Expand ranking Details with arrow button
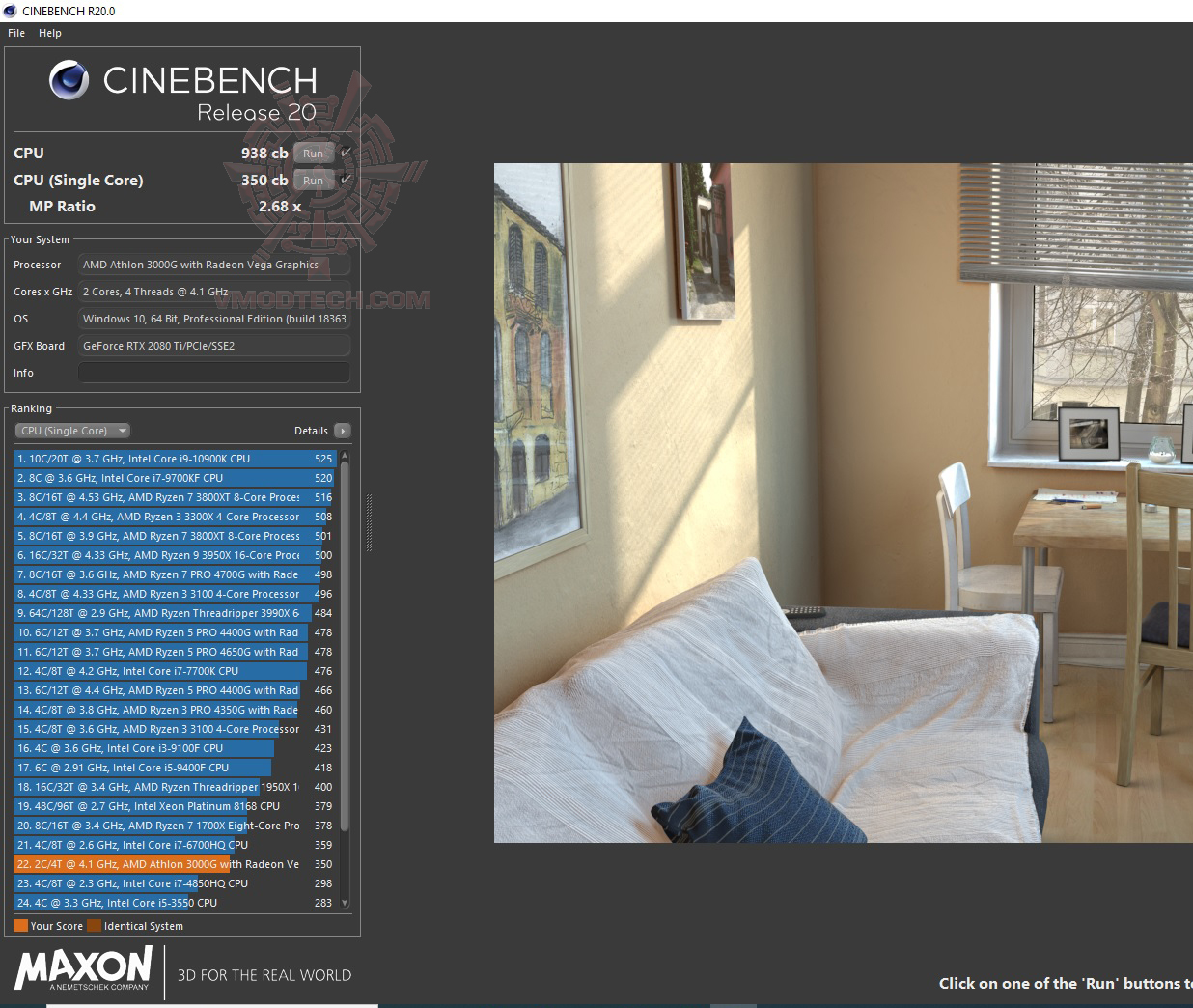The height and width of the screenshot is (1008, 1193). 343,431
